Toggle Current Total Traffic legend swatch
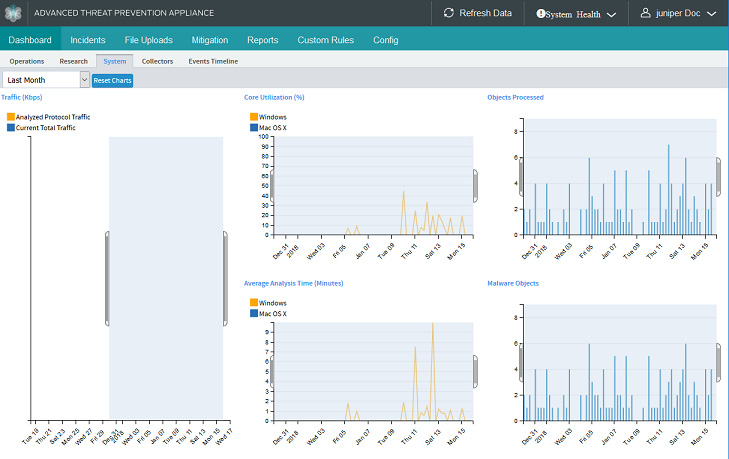This screenshot has height=459, width=729. [x=11, y=128]
